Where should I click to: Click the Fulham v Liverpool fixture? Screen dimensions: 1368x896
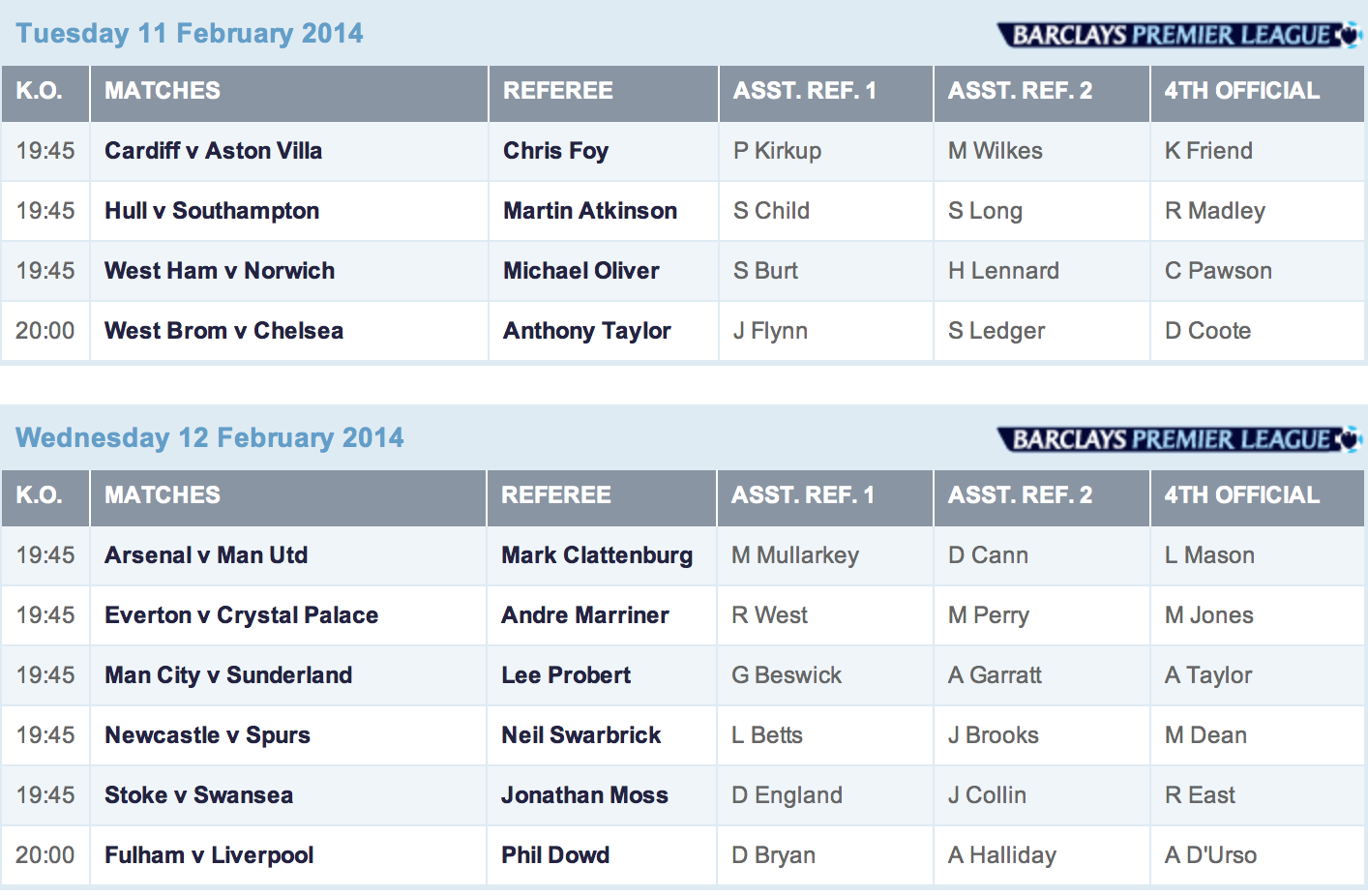pyautogui.click(x=209, y=855)
